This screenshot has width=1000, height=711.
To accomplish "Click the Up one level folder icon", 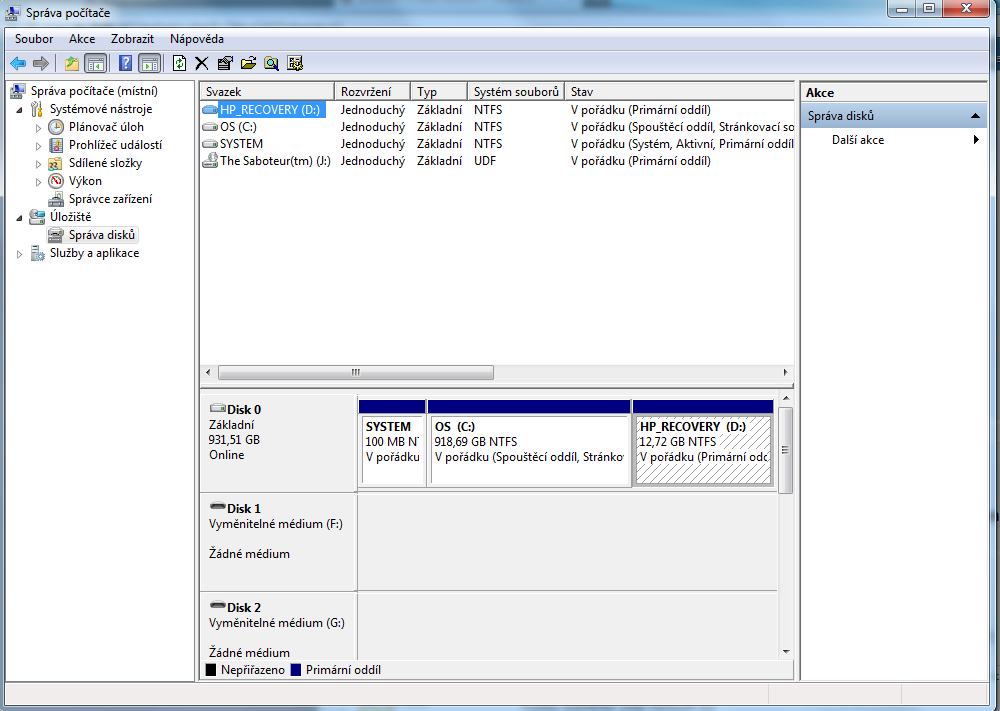I will pyautogui.click(x=71, y=63).
